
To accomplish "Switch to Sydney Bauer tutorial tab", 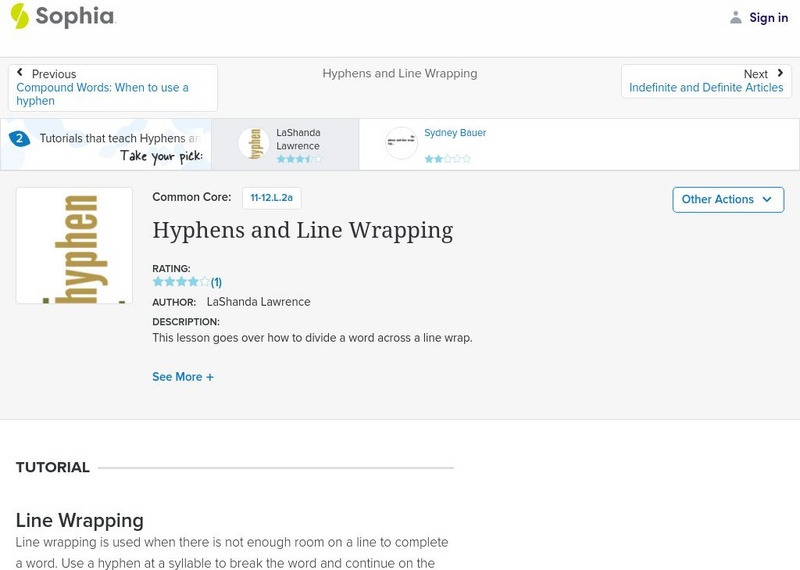I will click(455, 133).
